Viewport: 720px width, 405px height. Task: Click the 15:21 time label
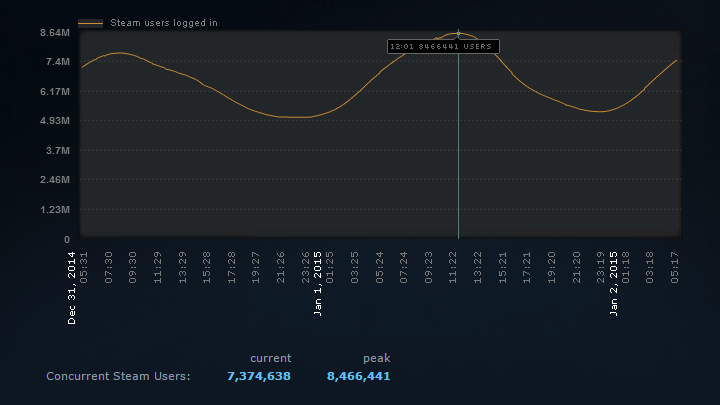(x=502, y=267)
